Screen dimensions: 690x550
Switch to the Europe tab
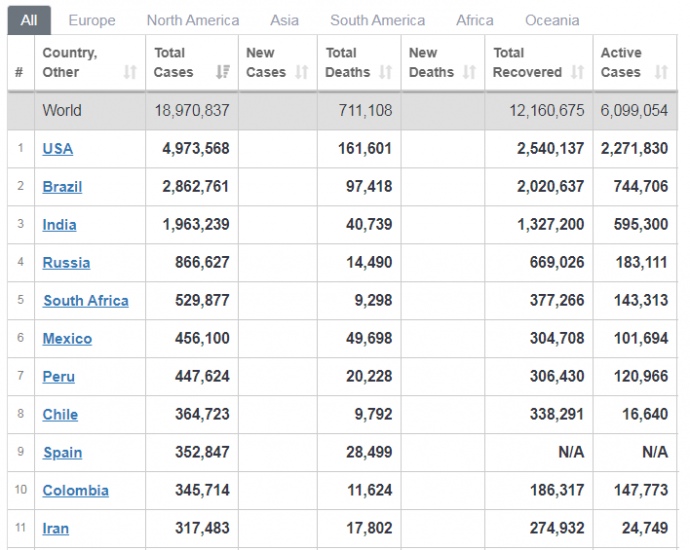tap(91, 20)
